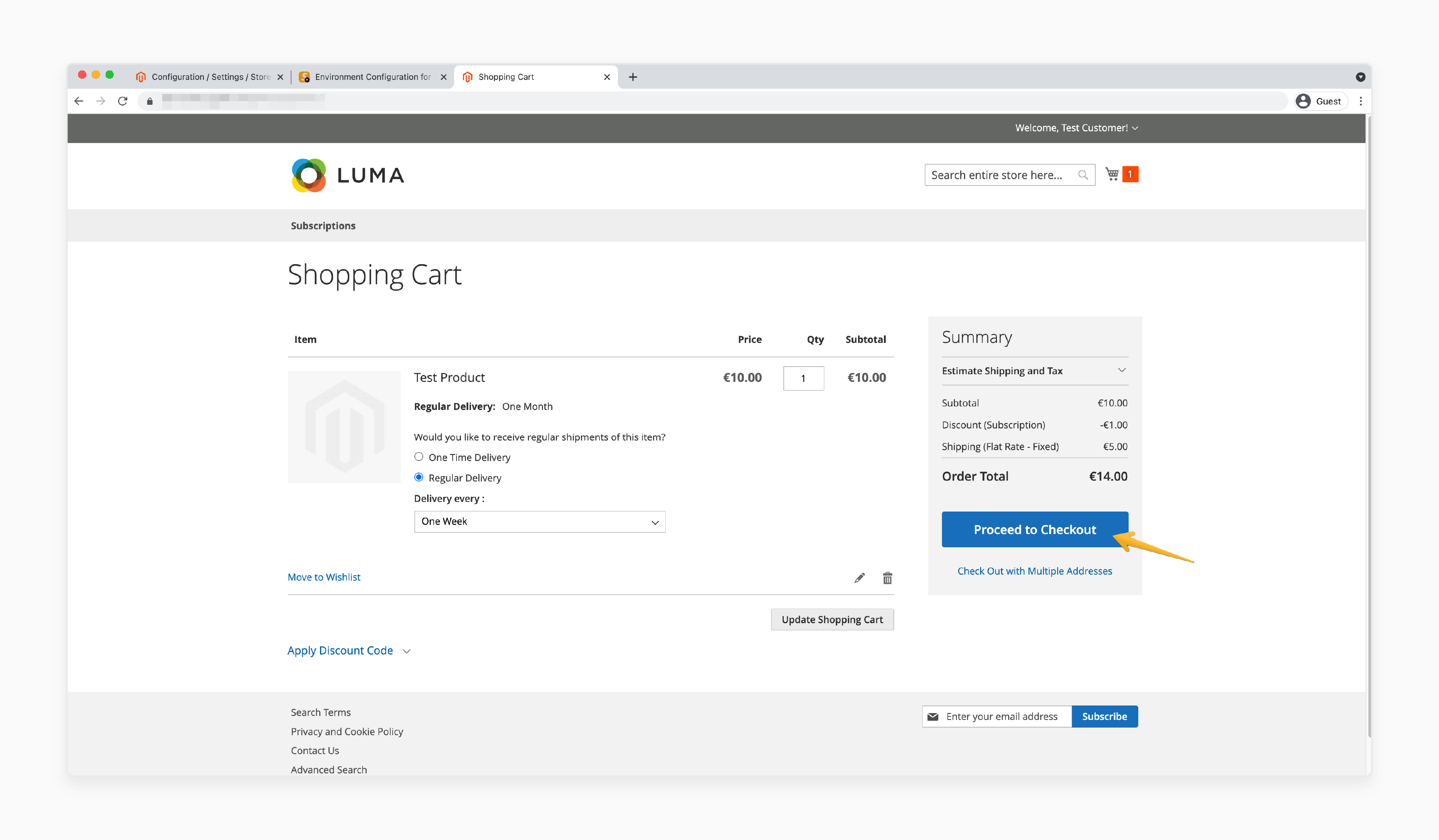1439x840 pixels.
Task: Click Check Out with Multiple Addresses link
Action: [1034, 570]
